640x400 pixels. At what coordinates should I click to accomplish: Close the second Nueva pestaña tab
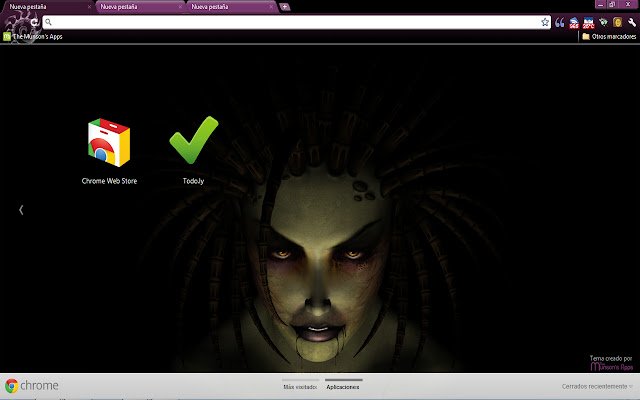tap(180, 7)
